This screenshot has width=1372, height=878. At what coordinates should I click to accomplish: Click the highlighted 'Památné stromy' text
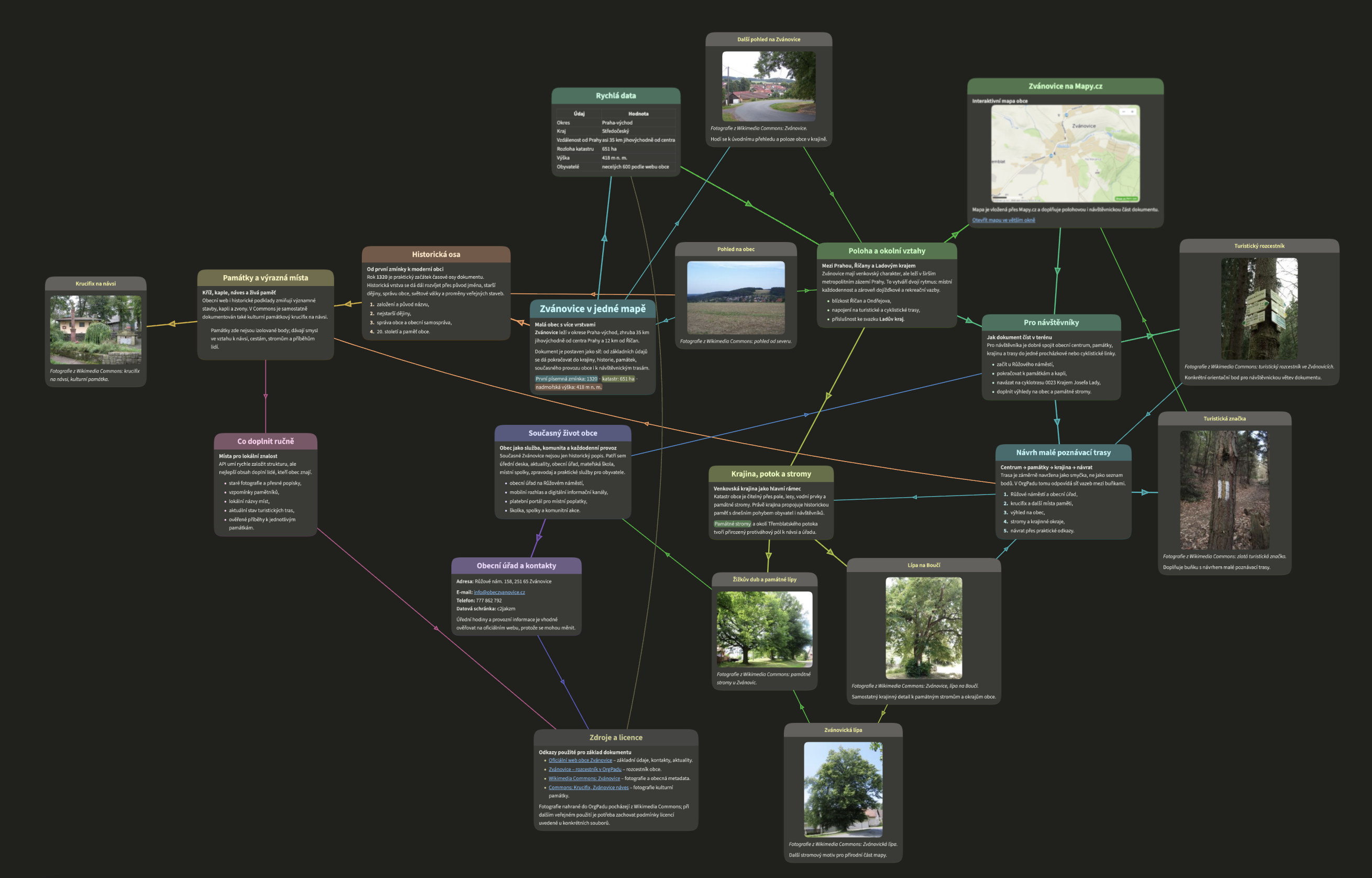click(x=732, y=524)
